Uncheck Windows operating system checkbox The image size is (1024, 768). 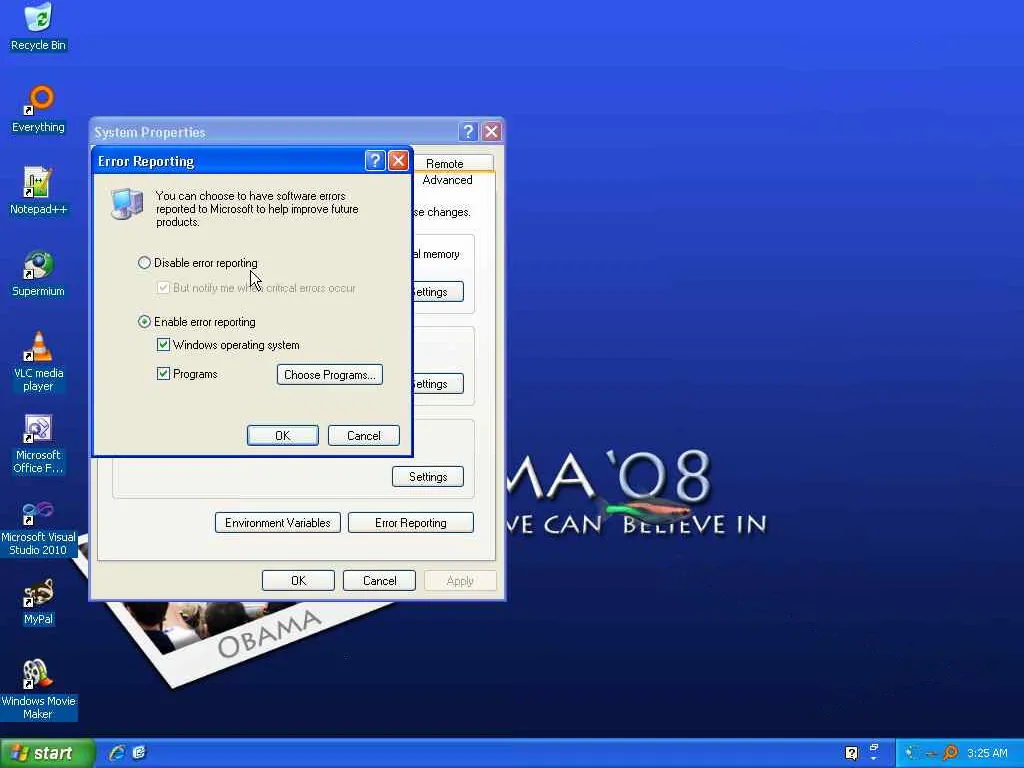pos(163,345)
